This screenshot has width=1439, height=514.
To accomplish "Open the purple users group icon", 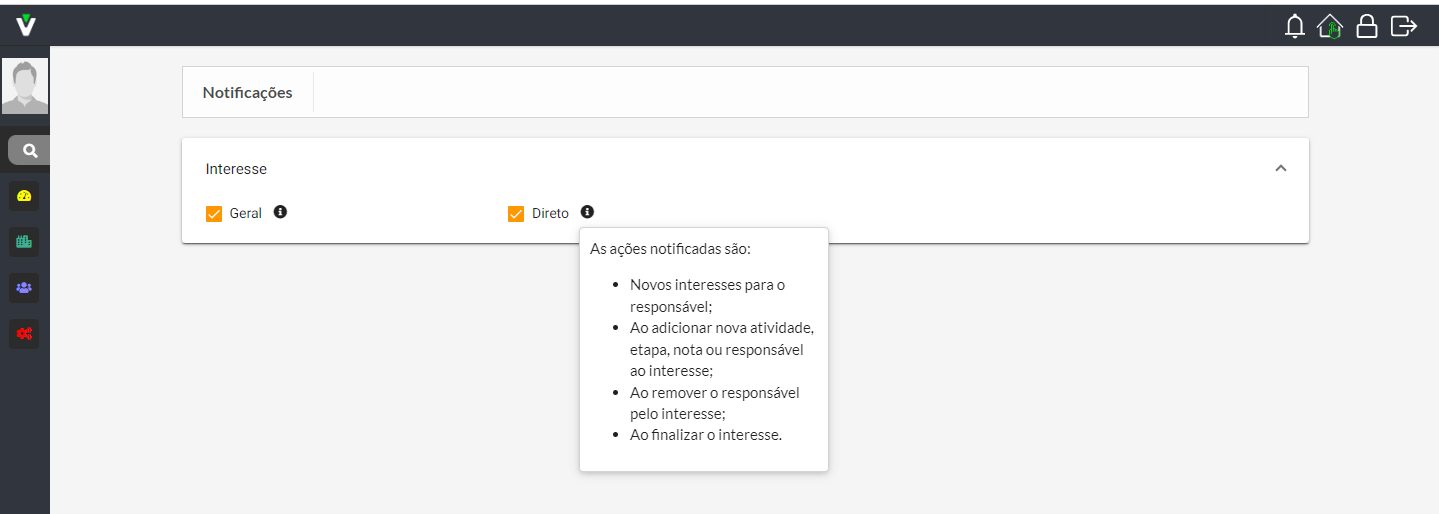I will (24, 287).
